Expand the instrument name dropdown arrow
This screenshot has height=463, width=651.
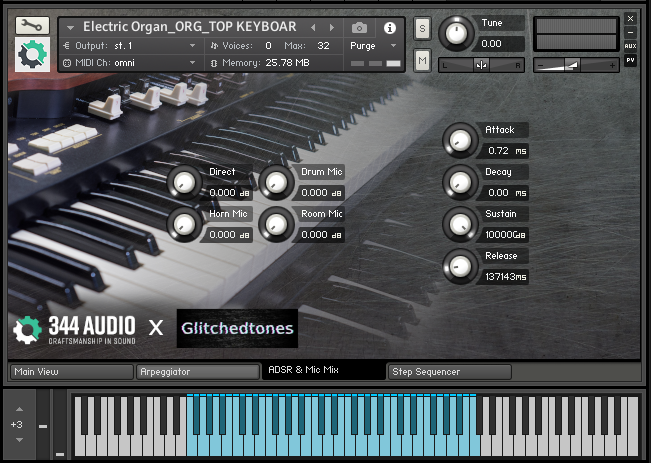70,27
